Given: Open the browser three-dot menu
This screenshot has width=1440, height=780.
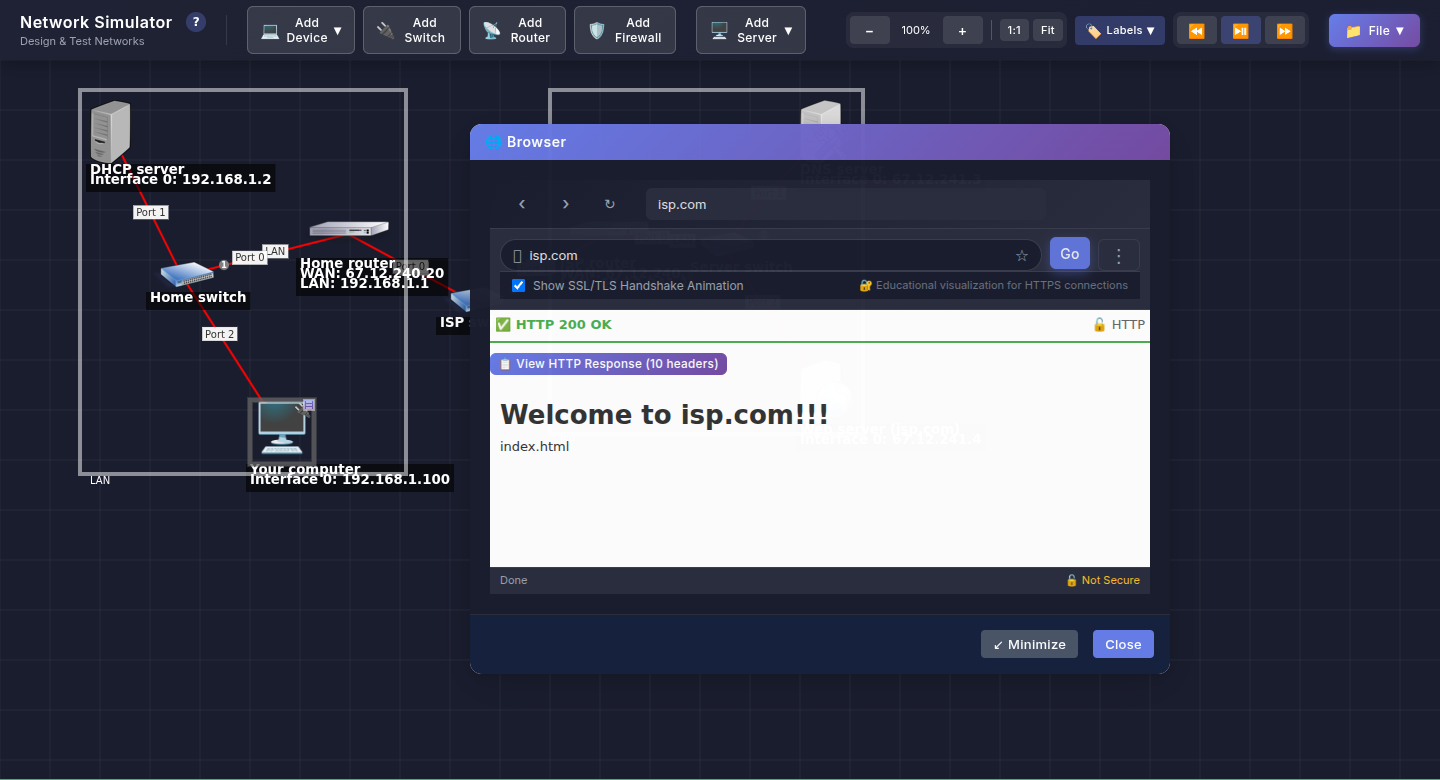Looking at the screenshot, I should point(1119,255).
